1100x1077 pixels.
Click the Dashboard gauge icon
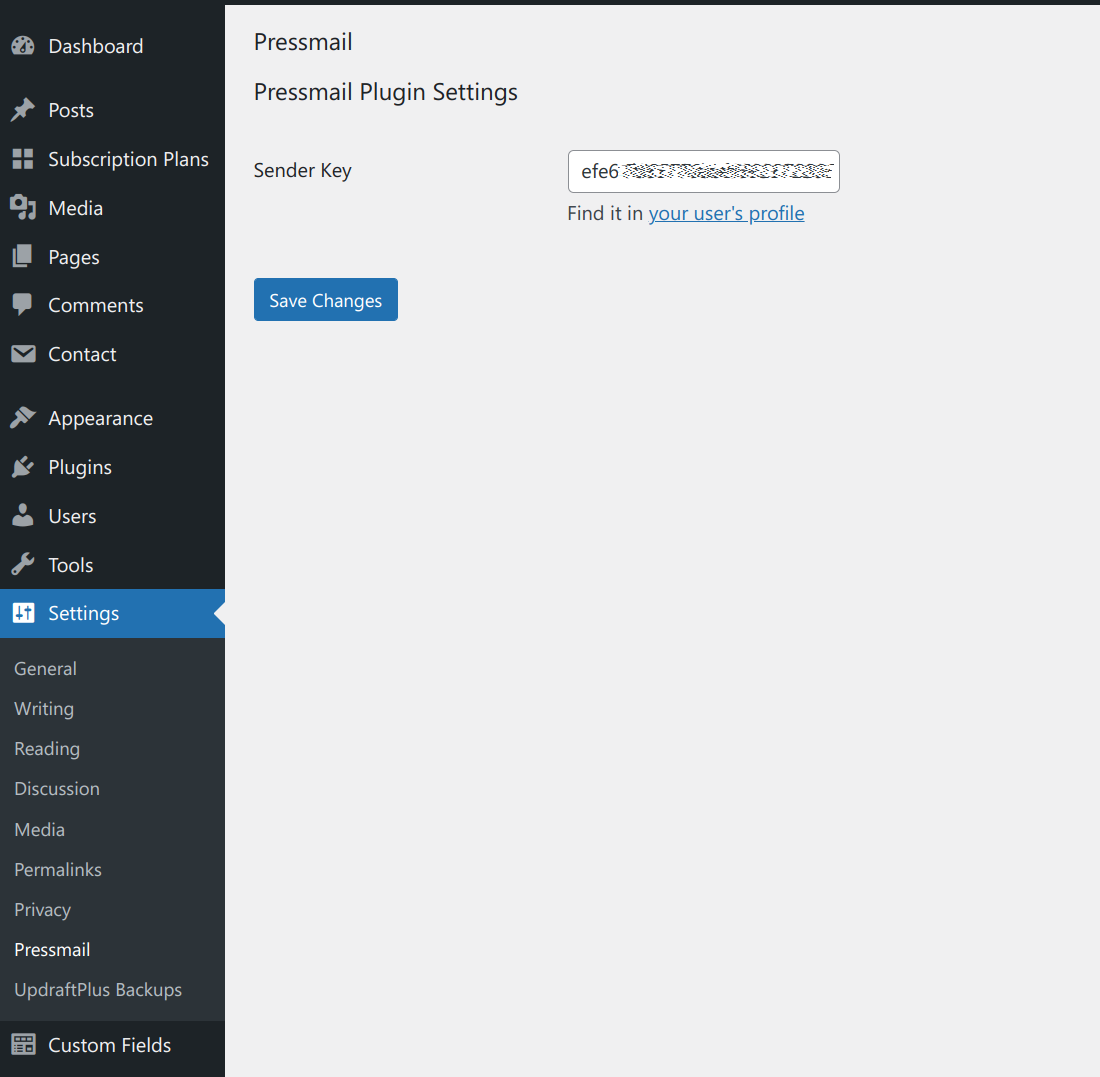pos(23,46)
